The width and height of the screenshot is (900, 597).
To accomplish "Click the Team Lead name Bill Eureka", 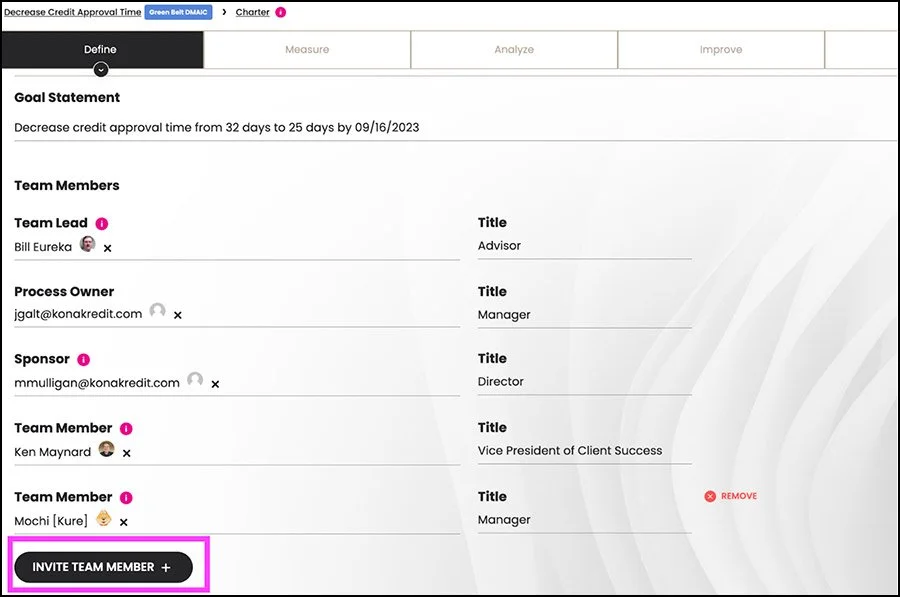I will (43, 247).
